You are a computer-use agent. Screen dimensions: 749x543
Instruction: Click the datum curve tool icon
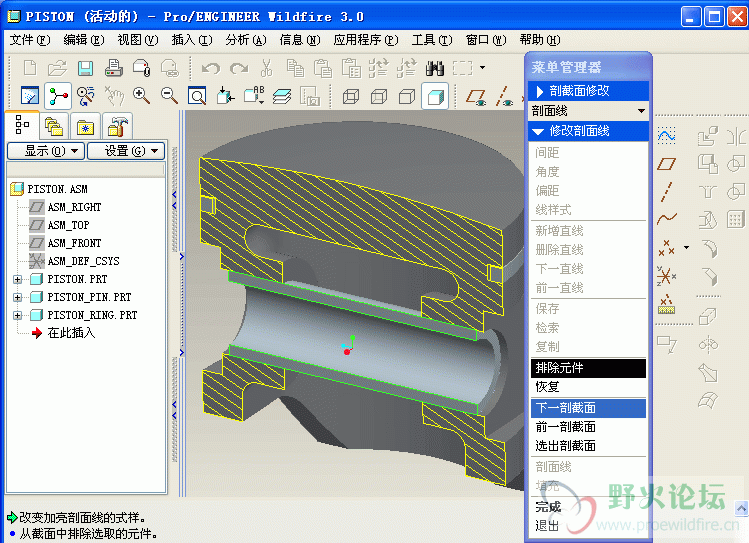(x=666, y=219)
